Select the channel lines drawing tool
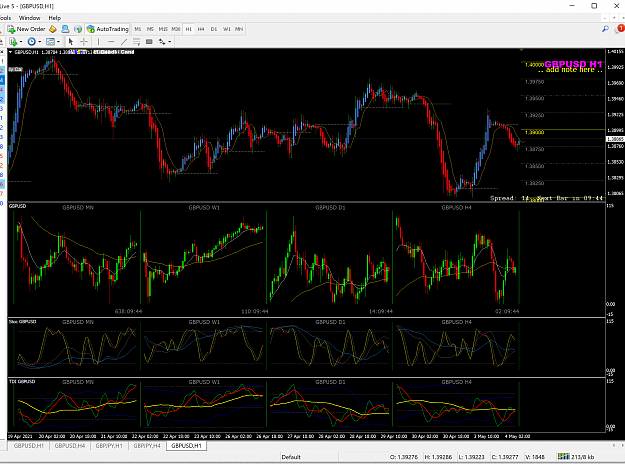This screenshot has width=625, height=464. tap(136, 41)
